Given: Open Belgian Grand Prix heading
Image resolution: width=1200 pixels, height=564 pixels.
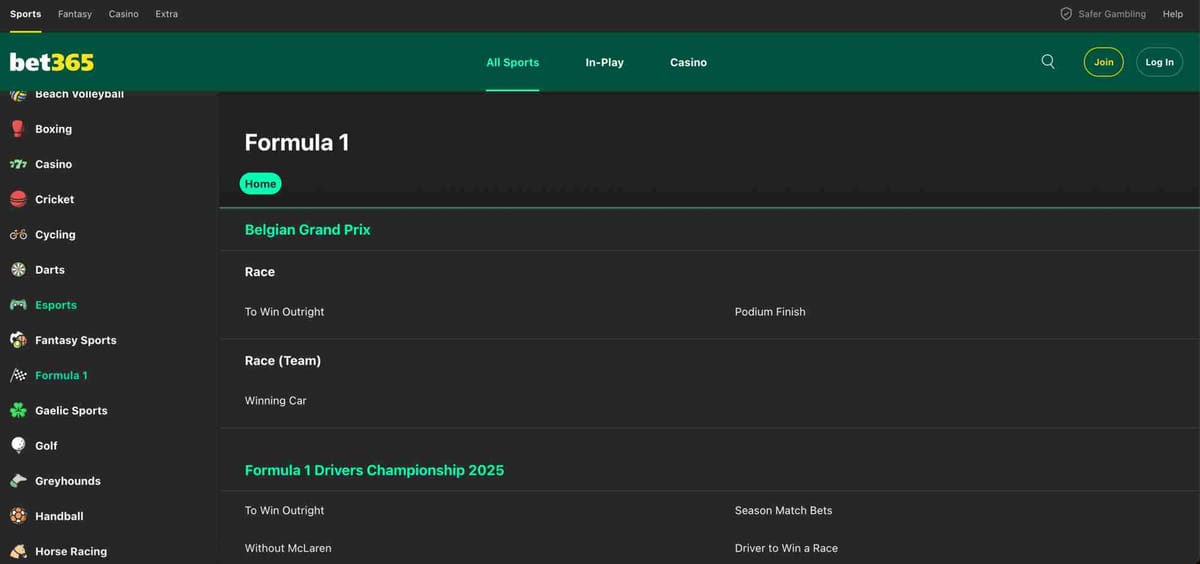Looking at the screenshot, I should point(308,229).
